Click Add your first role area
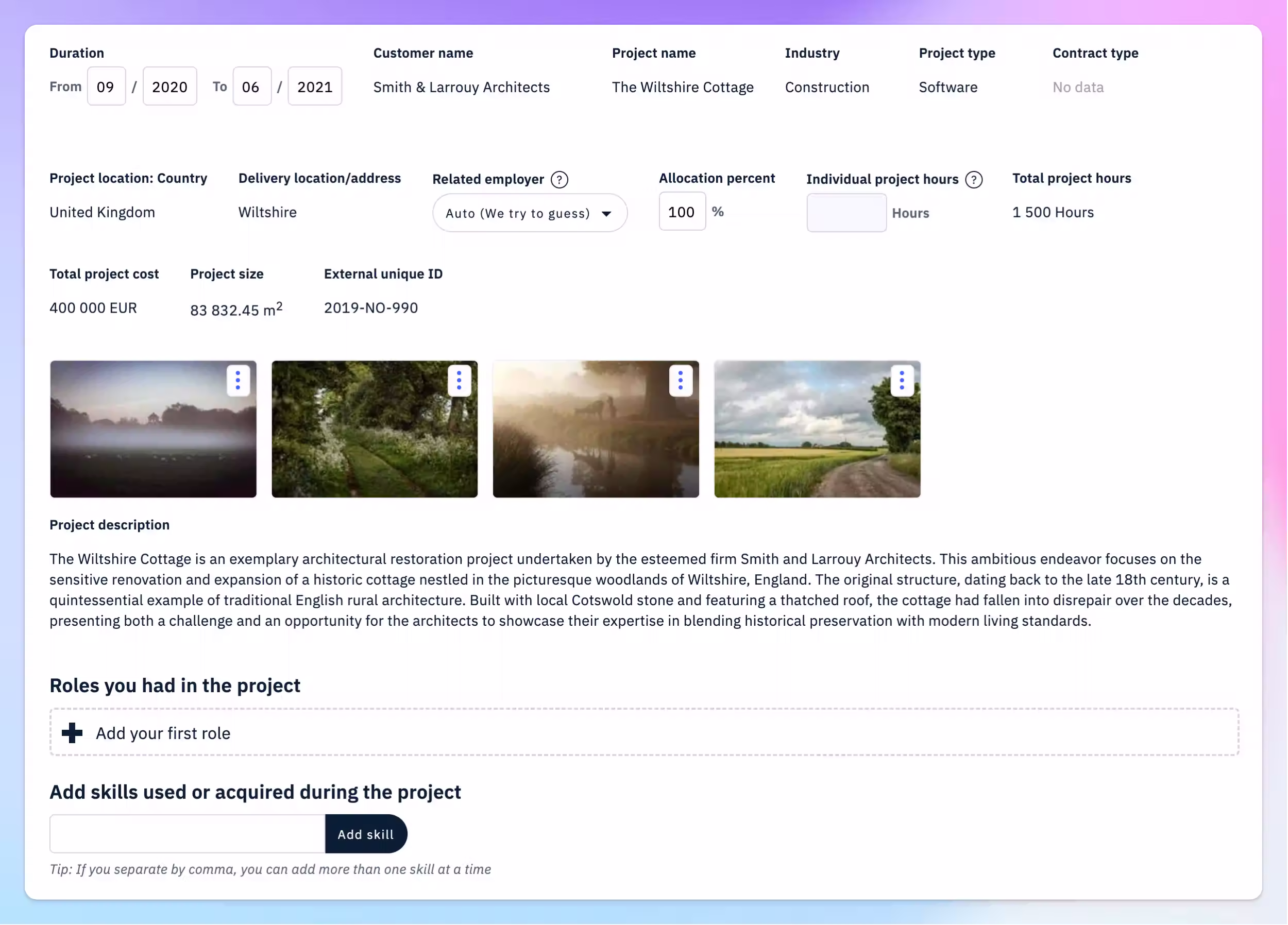 643,732
